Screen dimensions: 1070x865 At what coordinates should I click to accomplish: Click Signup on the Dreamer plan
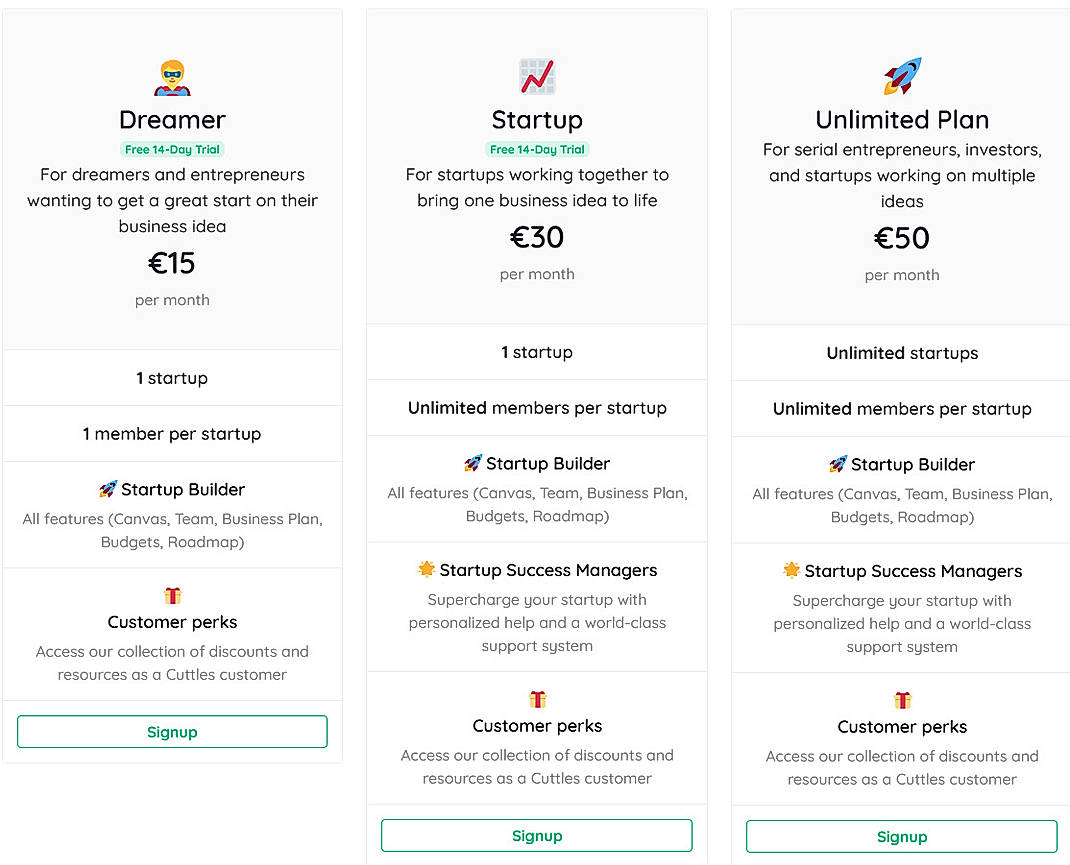click(x=172, y=731)
